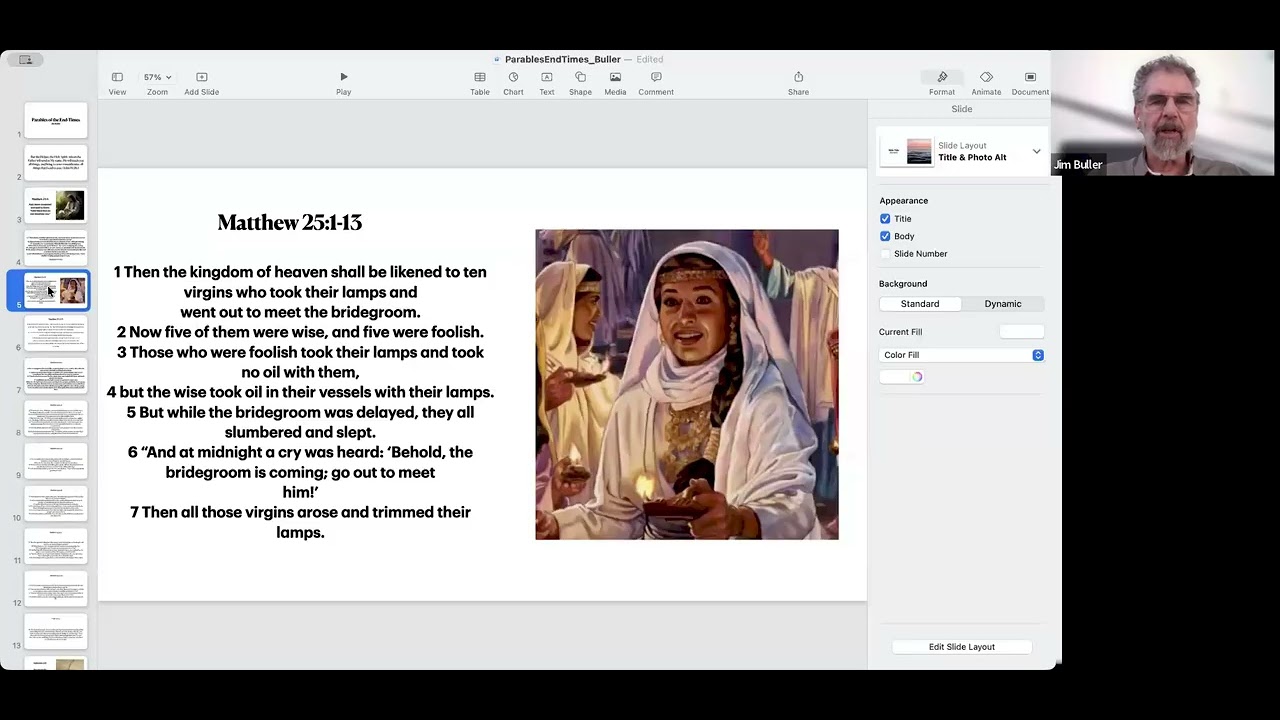The height and width of the screenshot is (720, 1280).
Task: Open the Color Fill dropdown
Action: [x=962, y=355]
